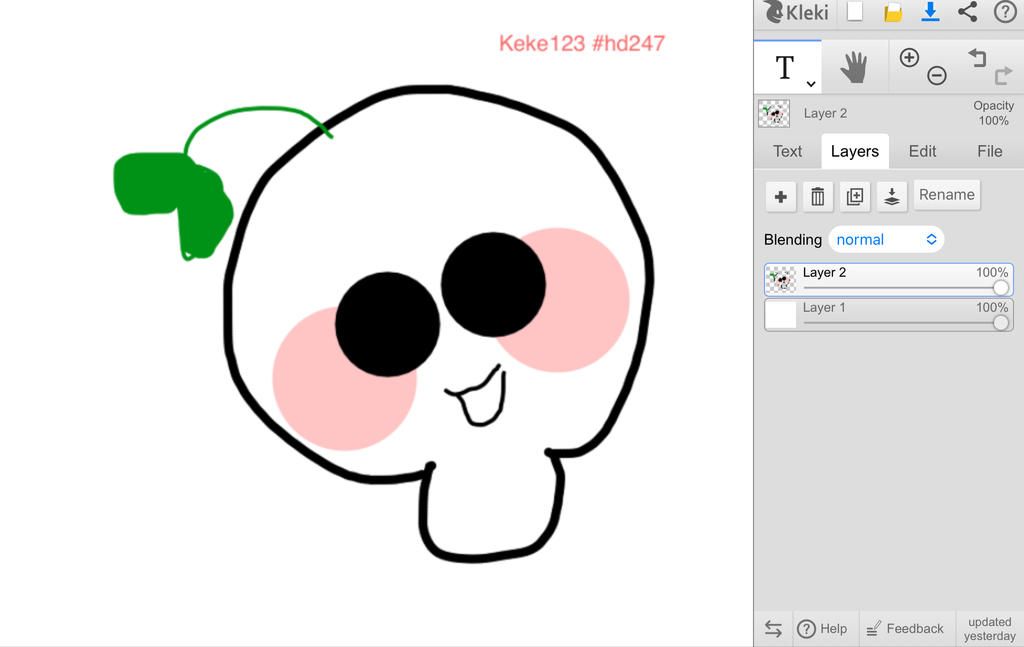Open the Edit tab
Viewport: 1024px width, 647px height.
point(922,151)
